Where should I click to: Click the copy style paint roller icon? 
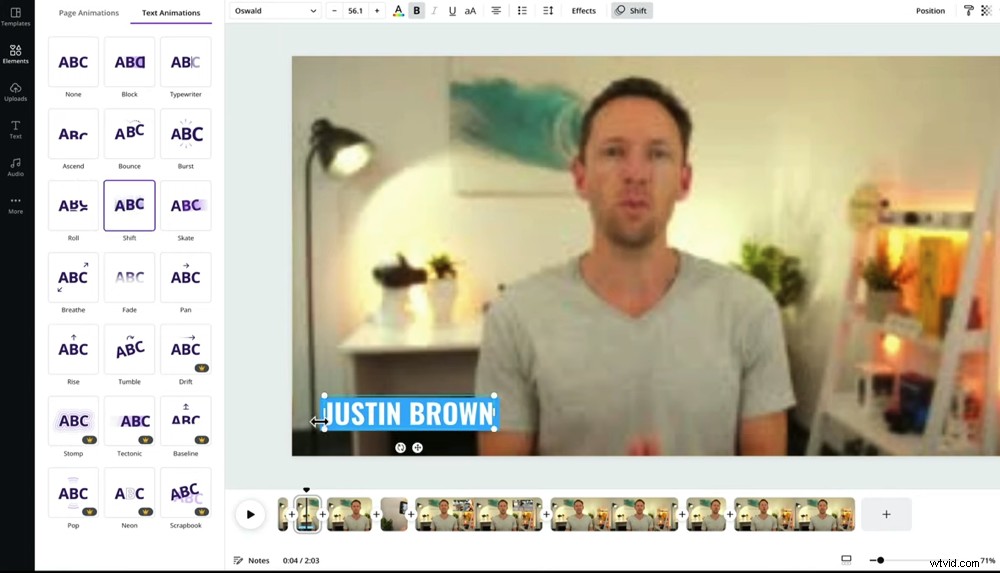coord(968,11)
